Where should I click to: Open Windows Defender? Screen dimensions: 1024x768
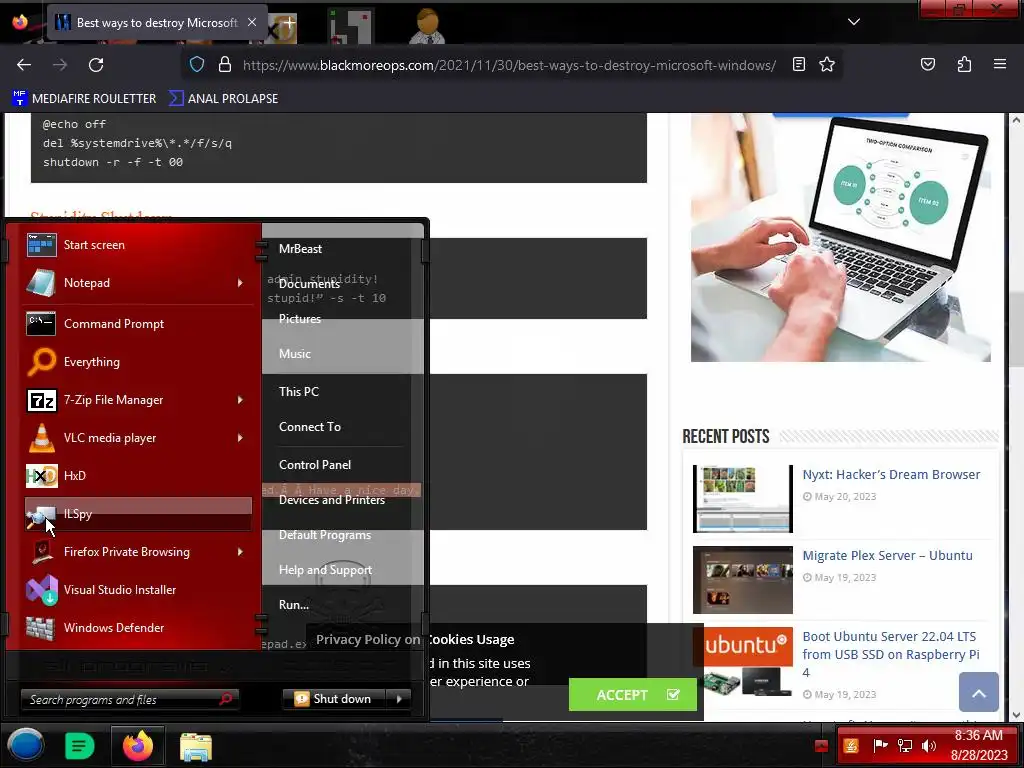point(138,628)
